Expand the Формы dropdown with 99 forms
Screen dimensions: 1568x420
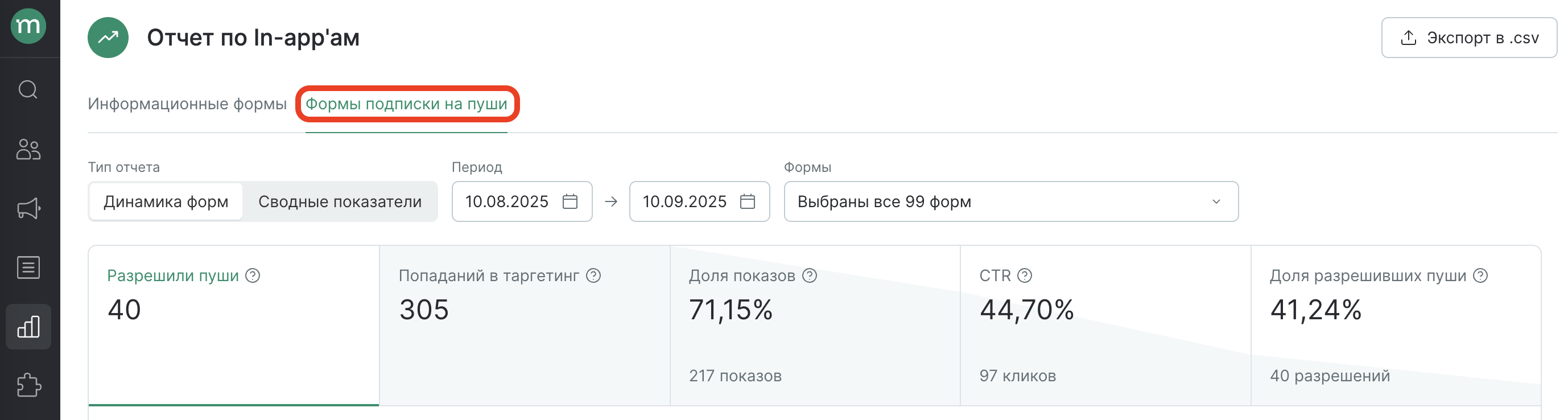(x=1010, y=201)
